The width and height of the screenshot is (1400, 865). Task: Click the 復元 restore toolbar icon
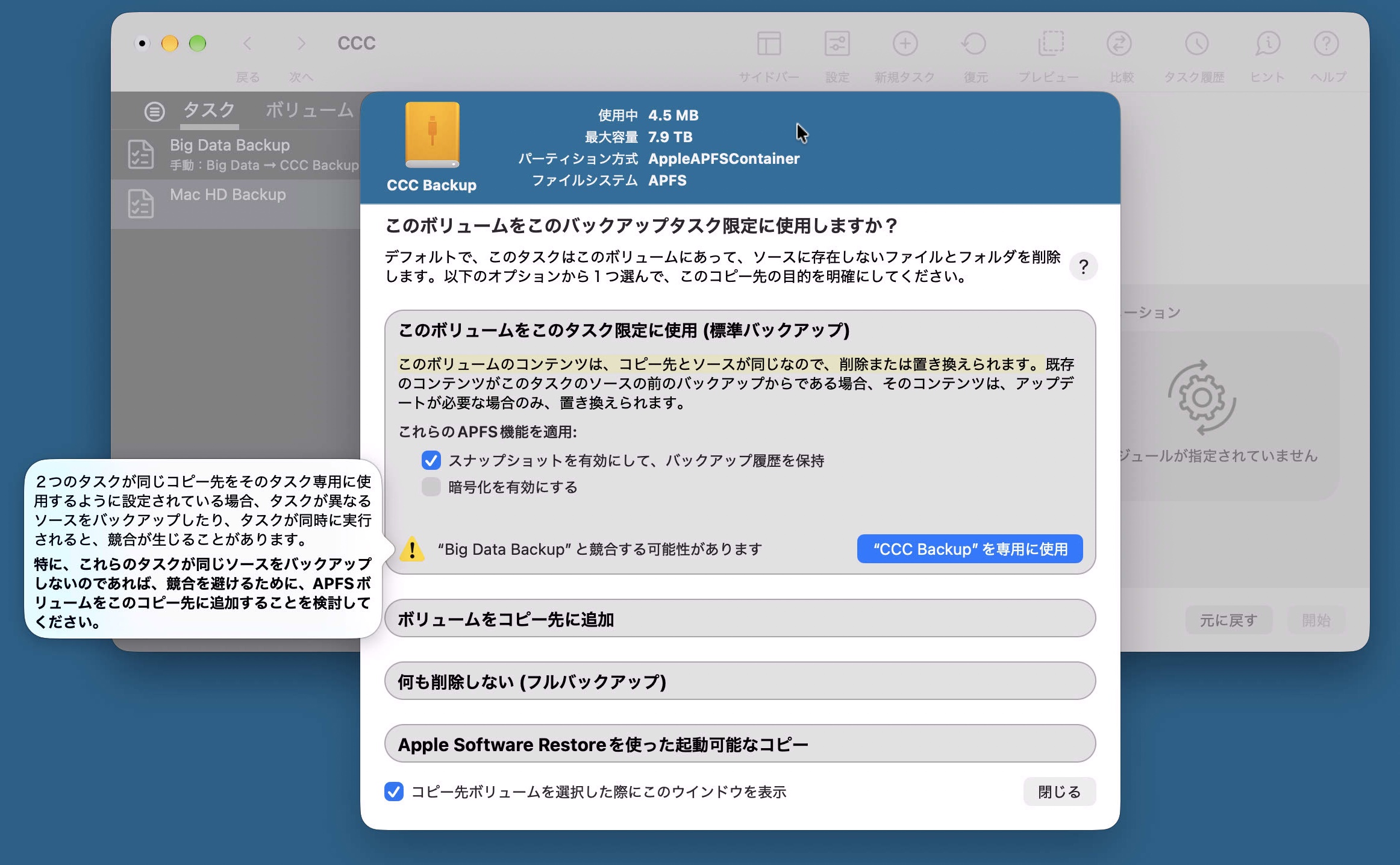click(974, 44)
